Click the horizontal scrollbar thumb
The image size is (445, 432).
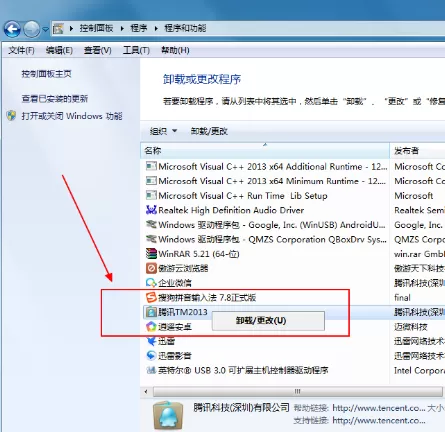pos(298,391)
